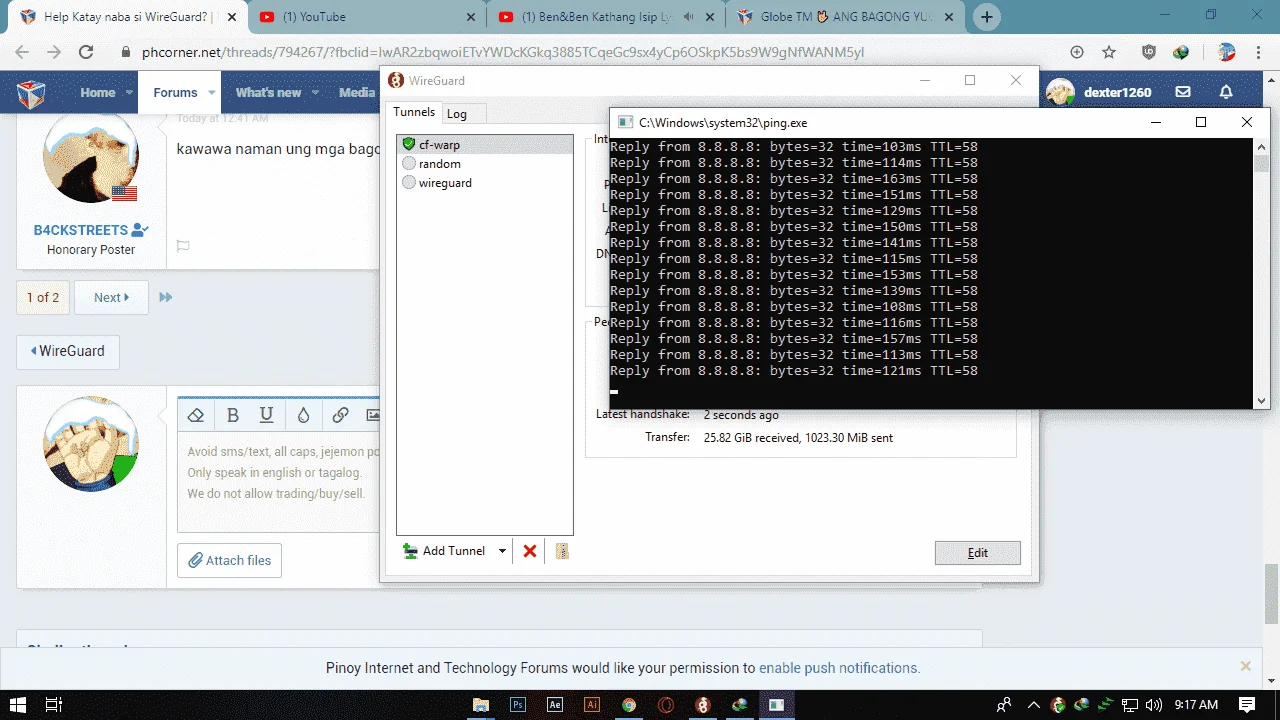Click the Edit button in WireGuard

pos(977,553)
